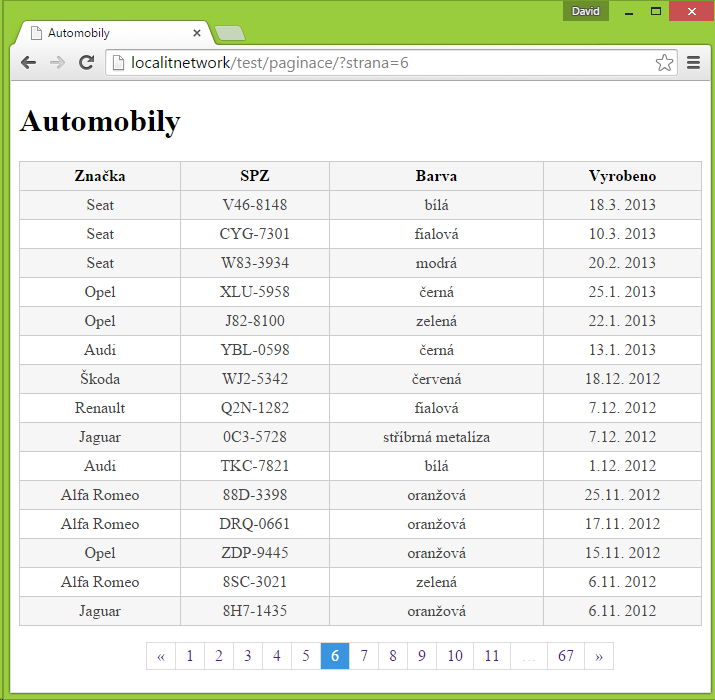Click the David profile button
This screenshot has height=700, width=715.
585,11
